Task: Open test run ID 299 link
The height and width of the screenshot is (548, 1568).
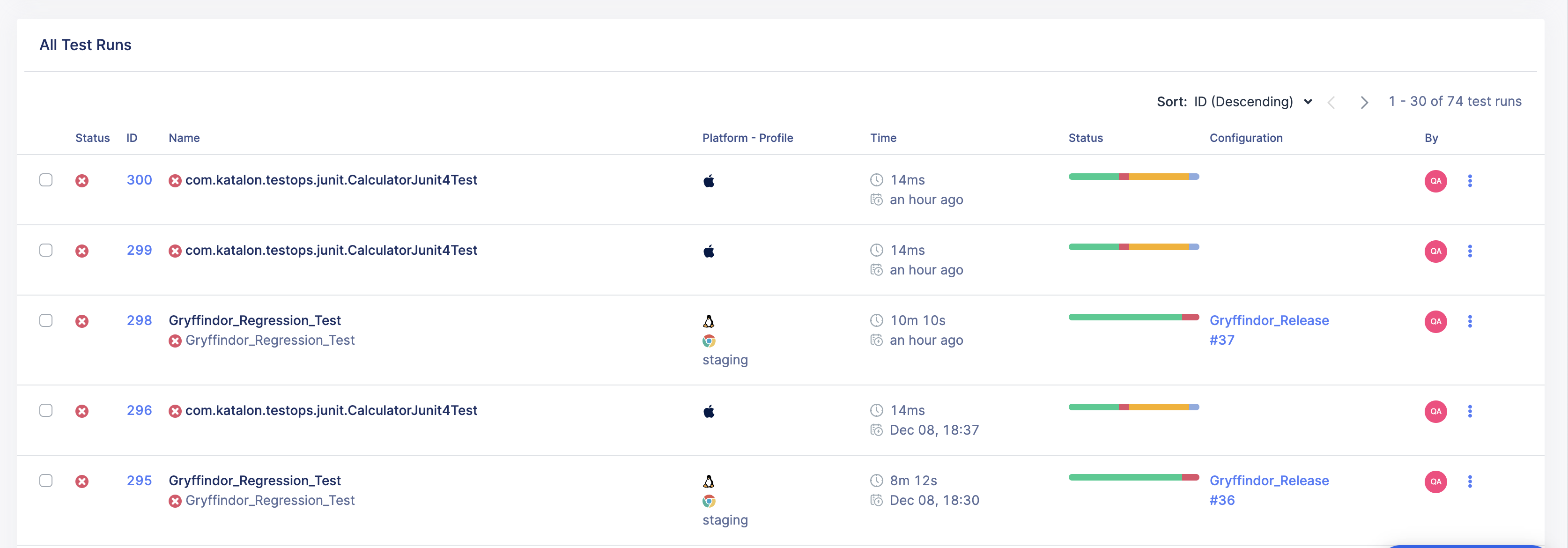Action: pos(139,250)
